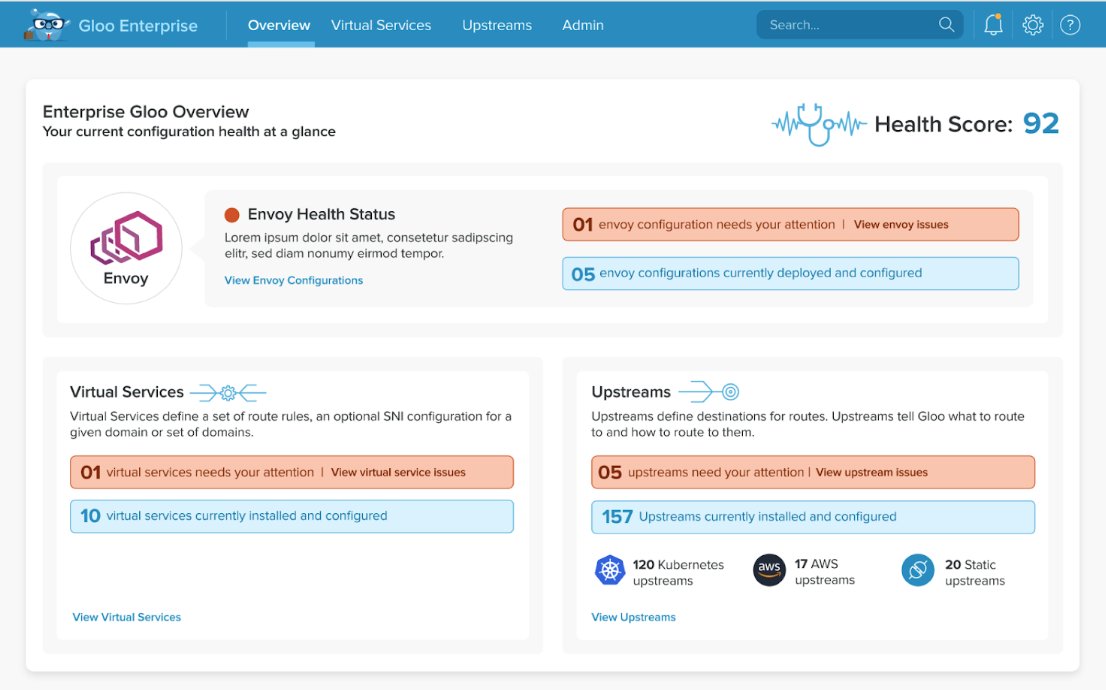The image size is (1106, 690).
Task: Click the Static upstreams icon
Action: pos(918,570)
